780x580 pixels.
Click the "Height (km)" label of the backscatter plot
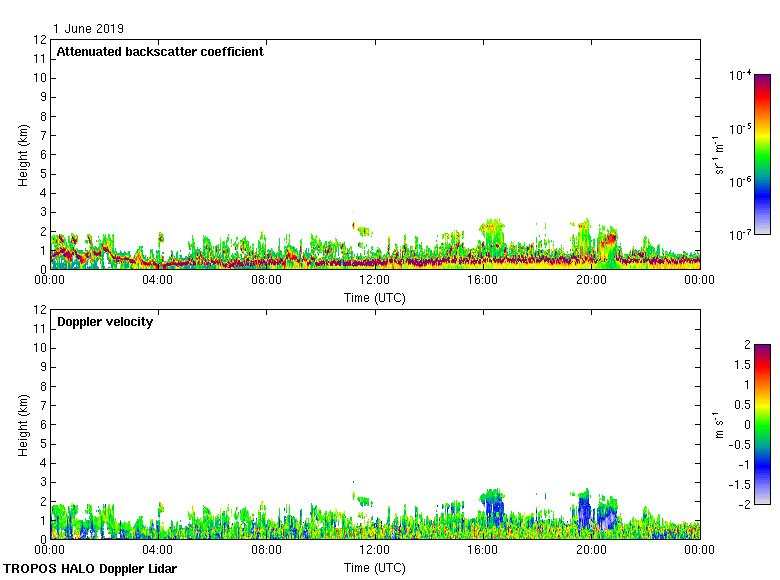point(23,155)
